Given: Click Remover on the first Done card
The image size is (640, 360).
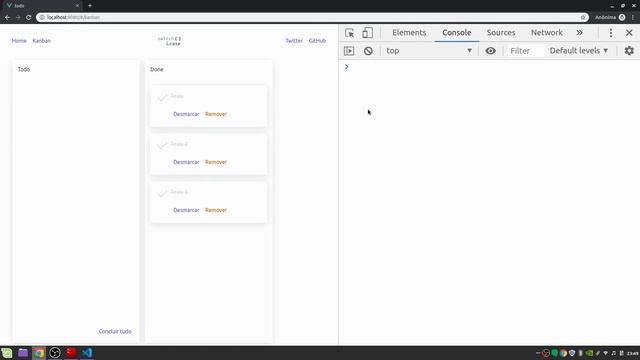Looking at the screenshot, I should point(216,114).
